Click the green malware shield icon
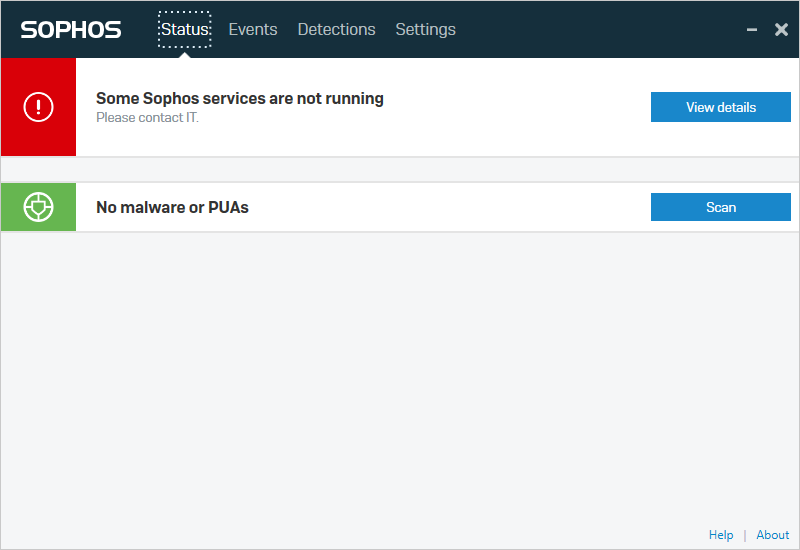Screen dimensions: 800x550 point(38,207)
